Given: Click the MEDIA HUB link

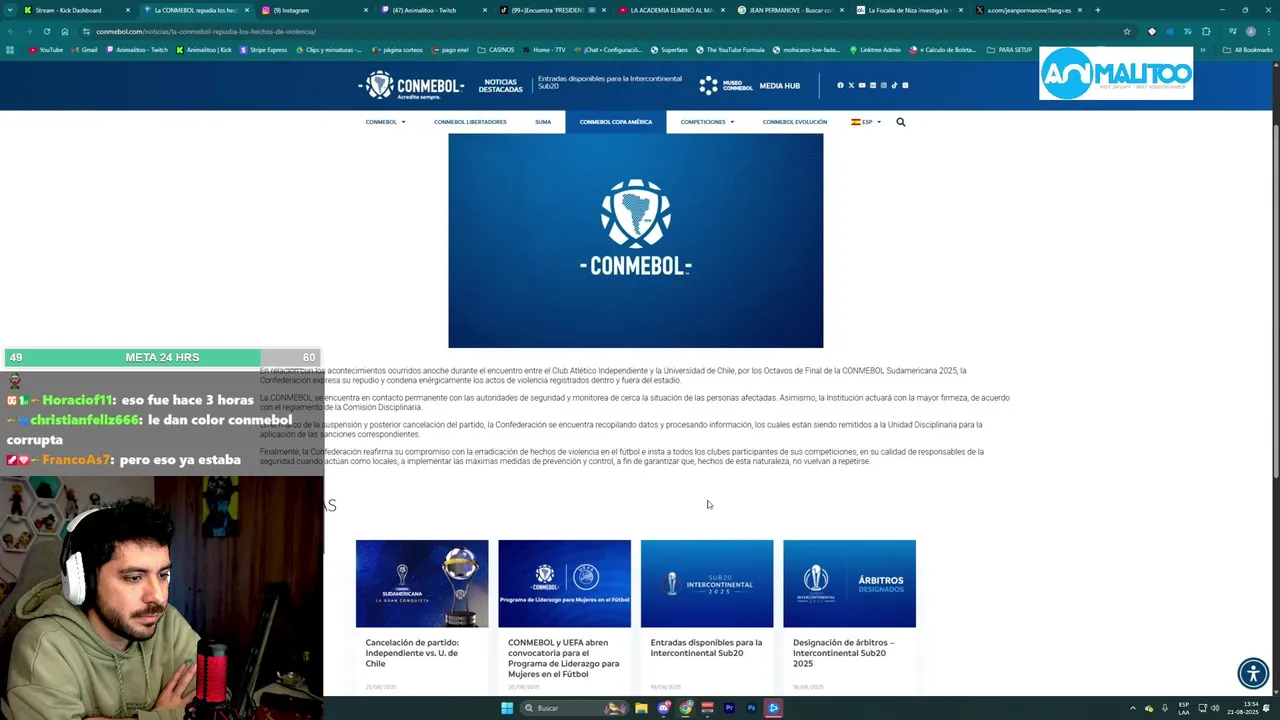Looking at the screenshot, I should [780, 86].
